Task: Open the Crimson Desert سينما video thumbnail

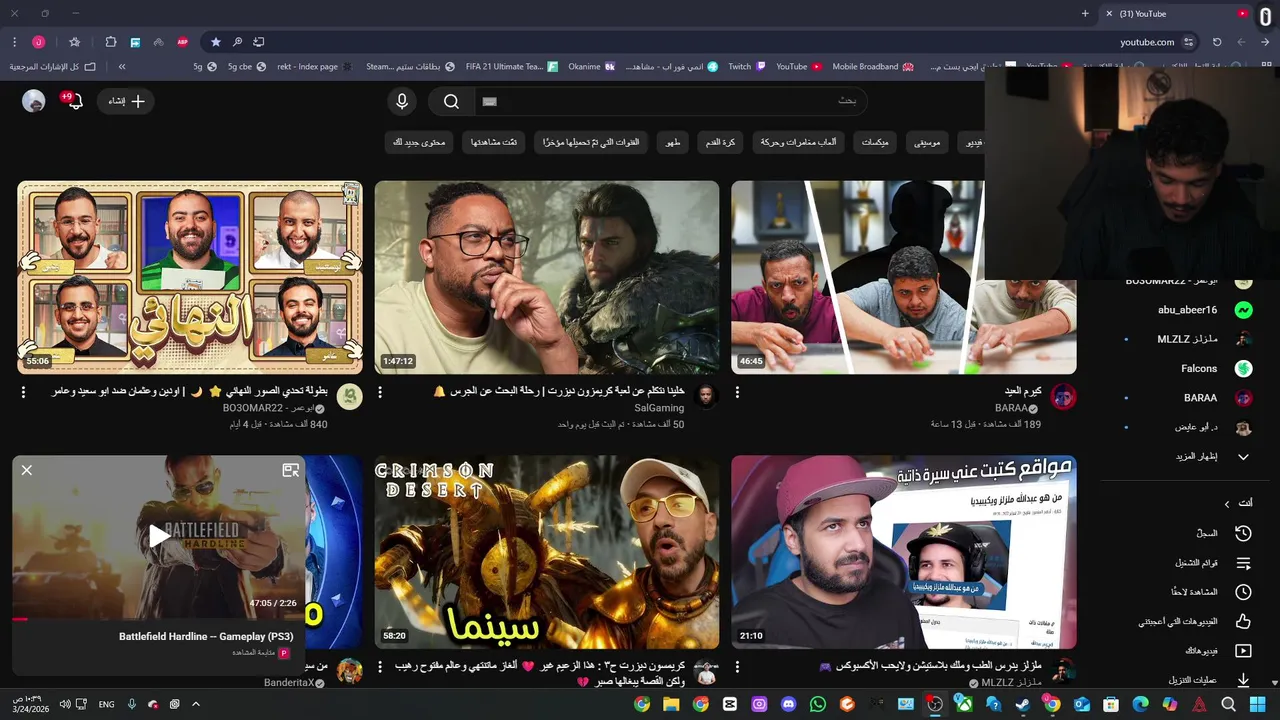Action: point(547,552)
